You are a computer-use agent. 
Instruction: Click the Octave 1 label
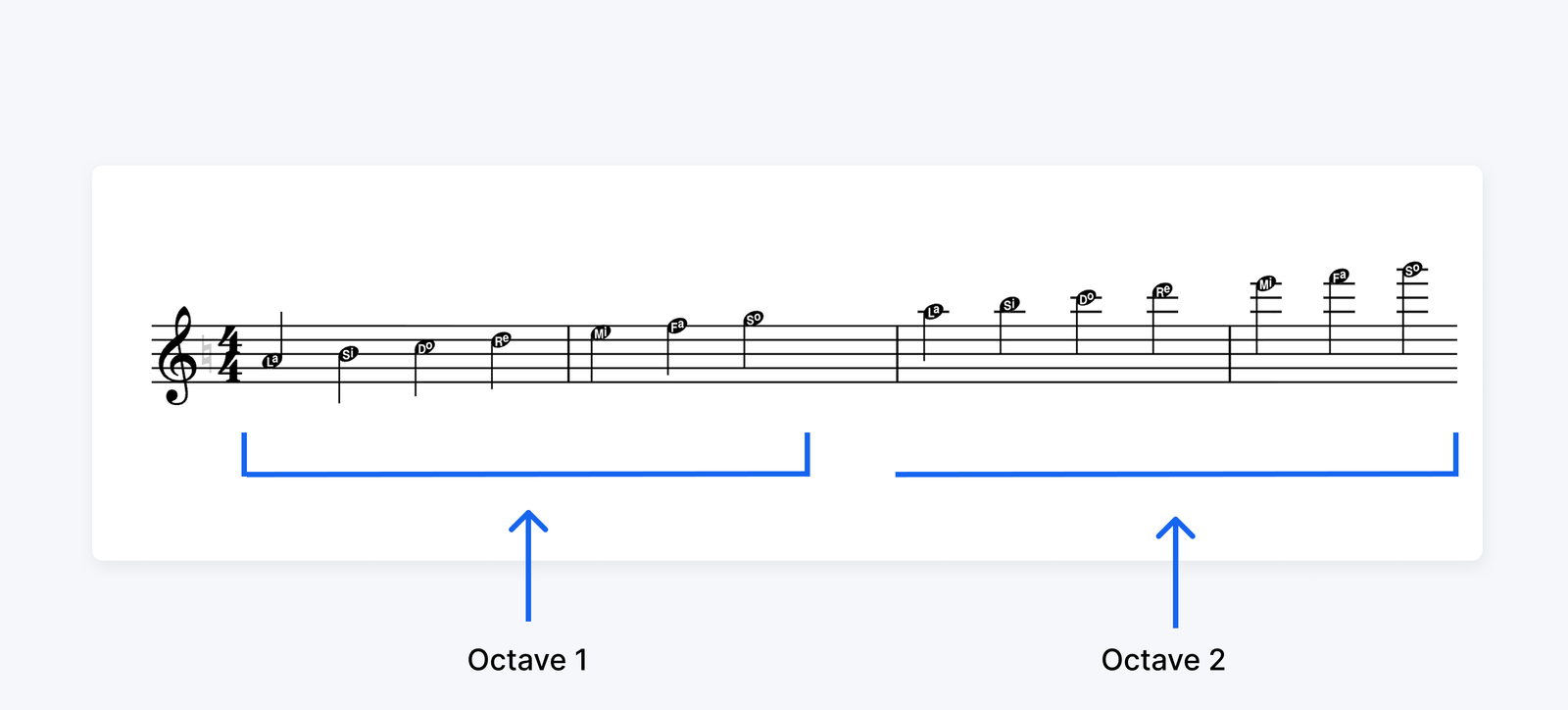pyautogui.click(x=527, y=660)
